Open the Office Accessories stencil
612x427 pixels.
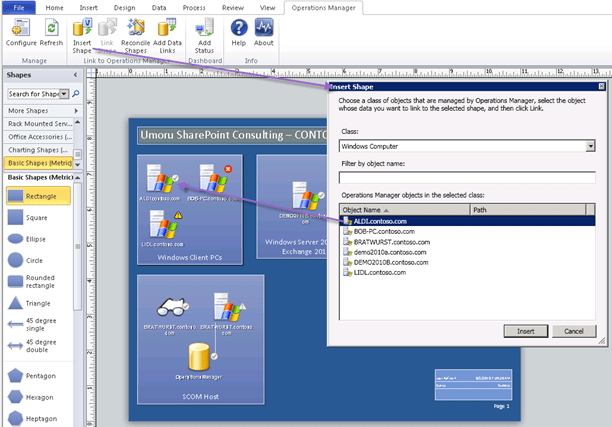click(x=38, y=137)
